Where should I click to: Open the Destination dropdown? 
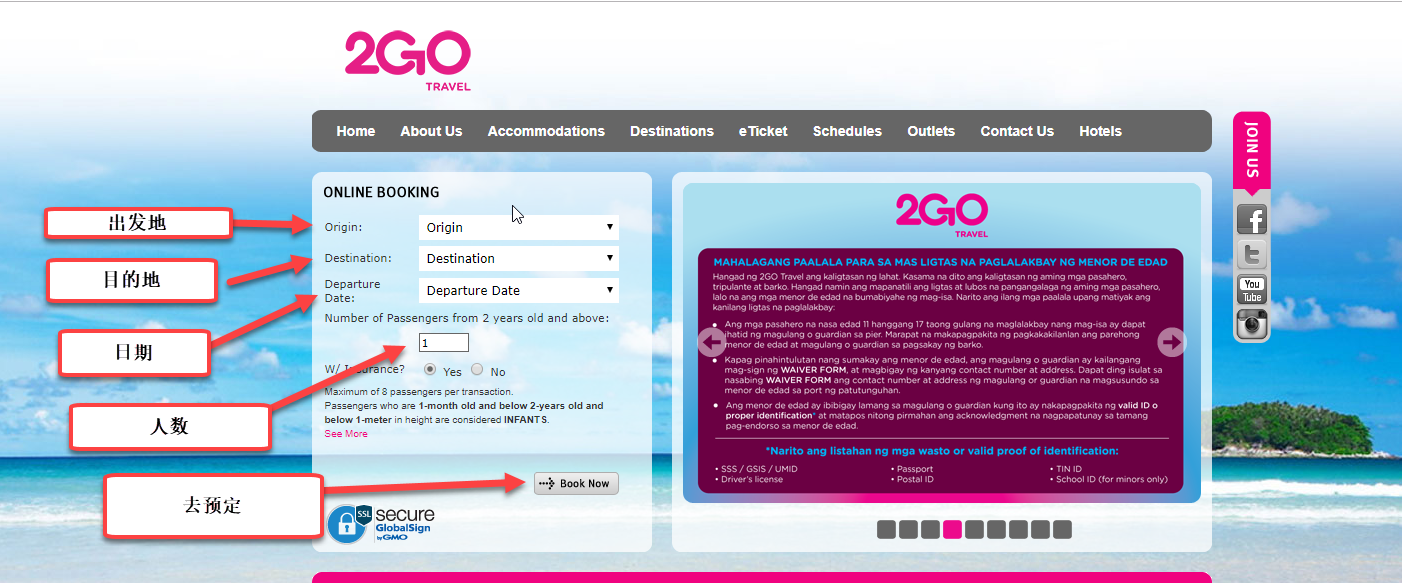pos(519,258)
